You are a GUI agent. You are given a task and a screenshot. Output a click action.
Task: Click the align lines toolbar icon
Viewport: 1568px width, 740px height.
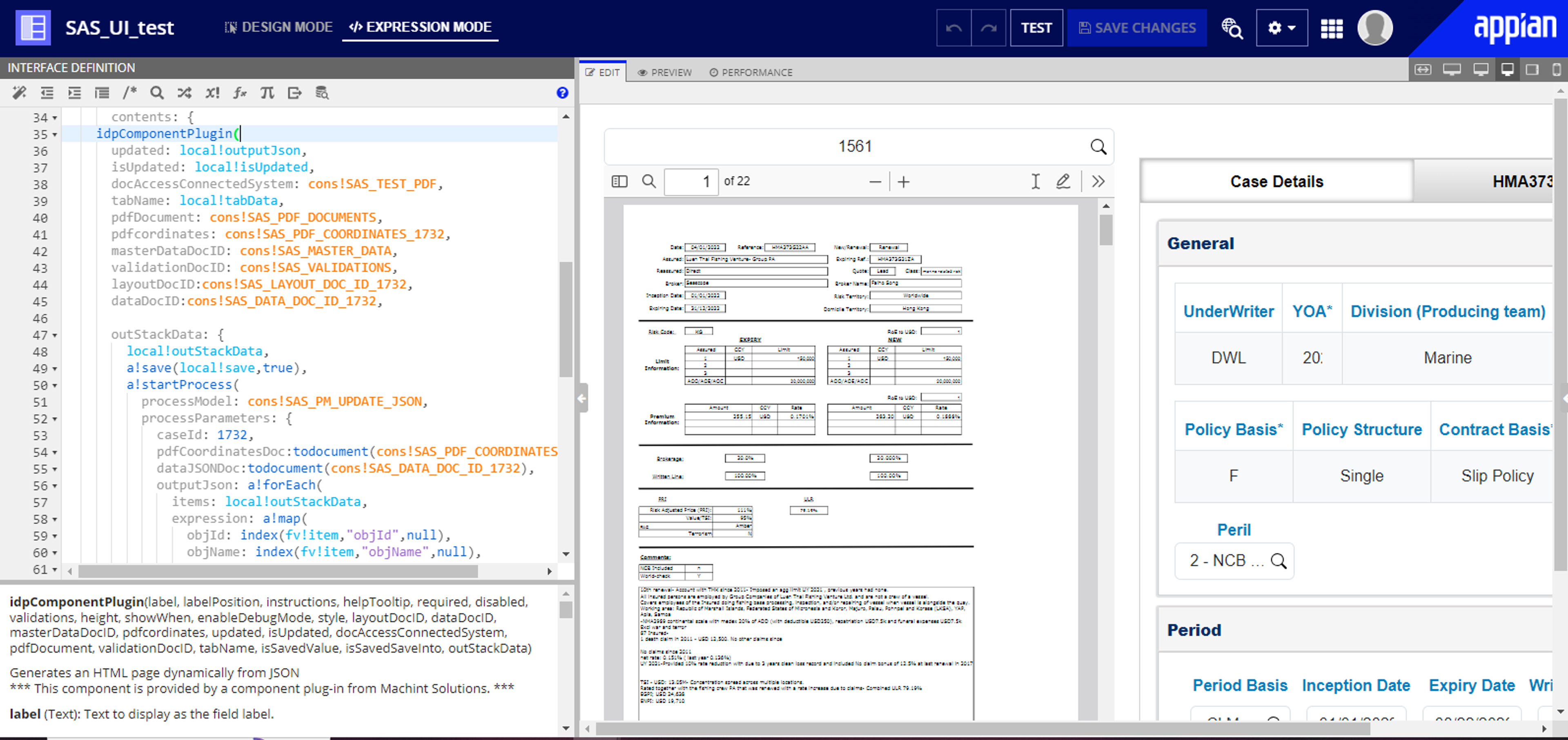(102, 92)
